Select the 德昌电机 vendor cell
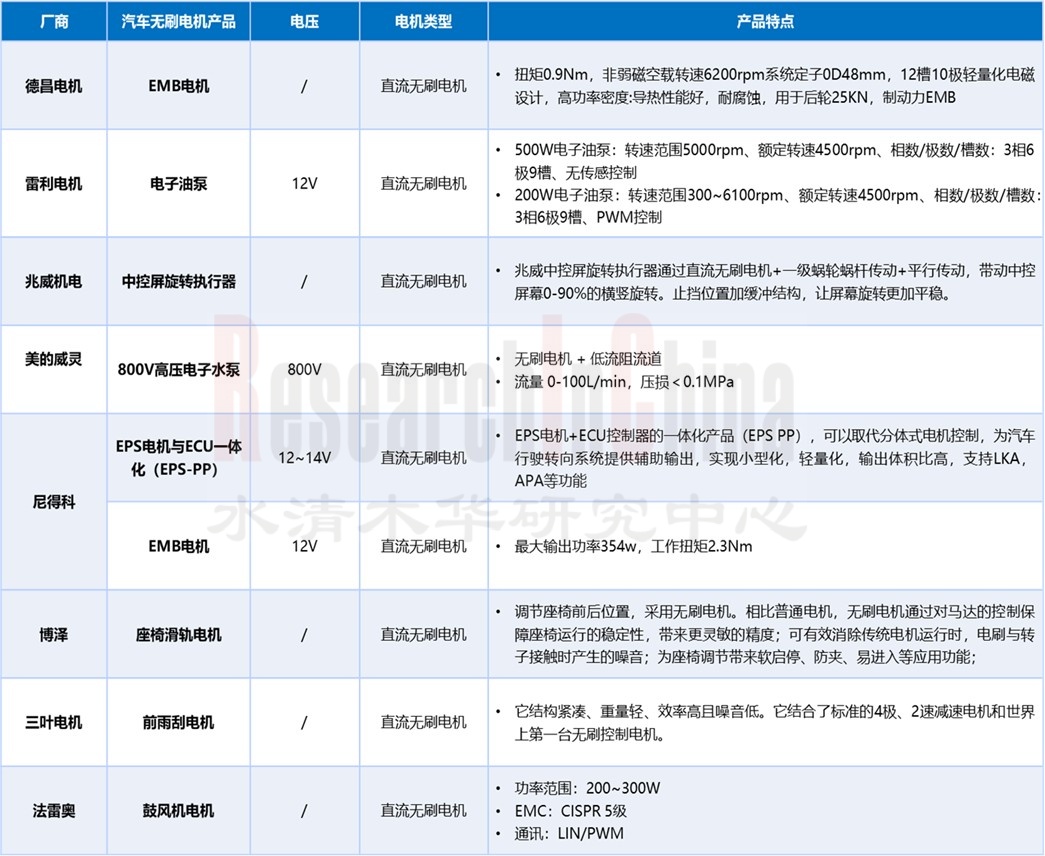The width and height of the screenshot is (1045, 856). pos(55,86)
